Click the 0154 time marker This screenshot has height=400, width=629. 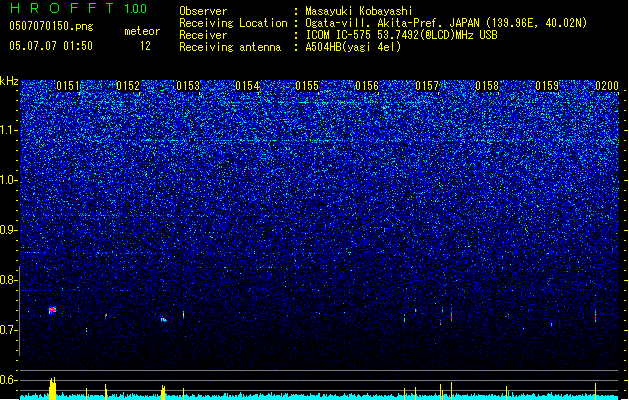[x=248, y=86]
